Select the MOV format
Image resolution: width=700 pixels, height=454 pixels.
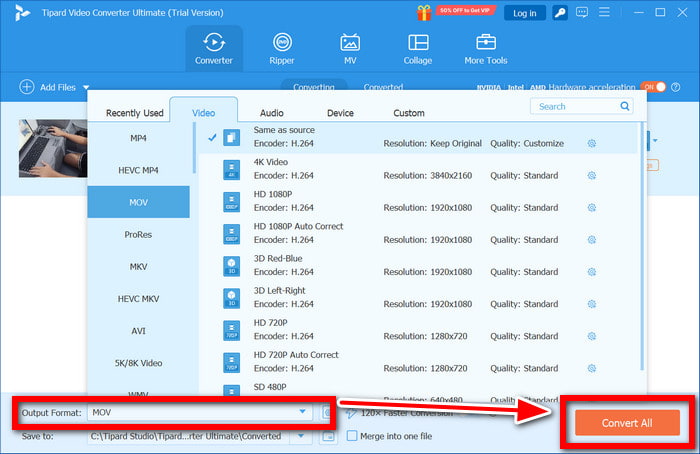tap(138, 202)
